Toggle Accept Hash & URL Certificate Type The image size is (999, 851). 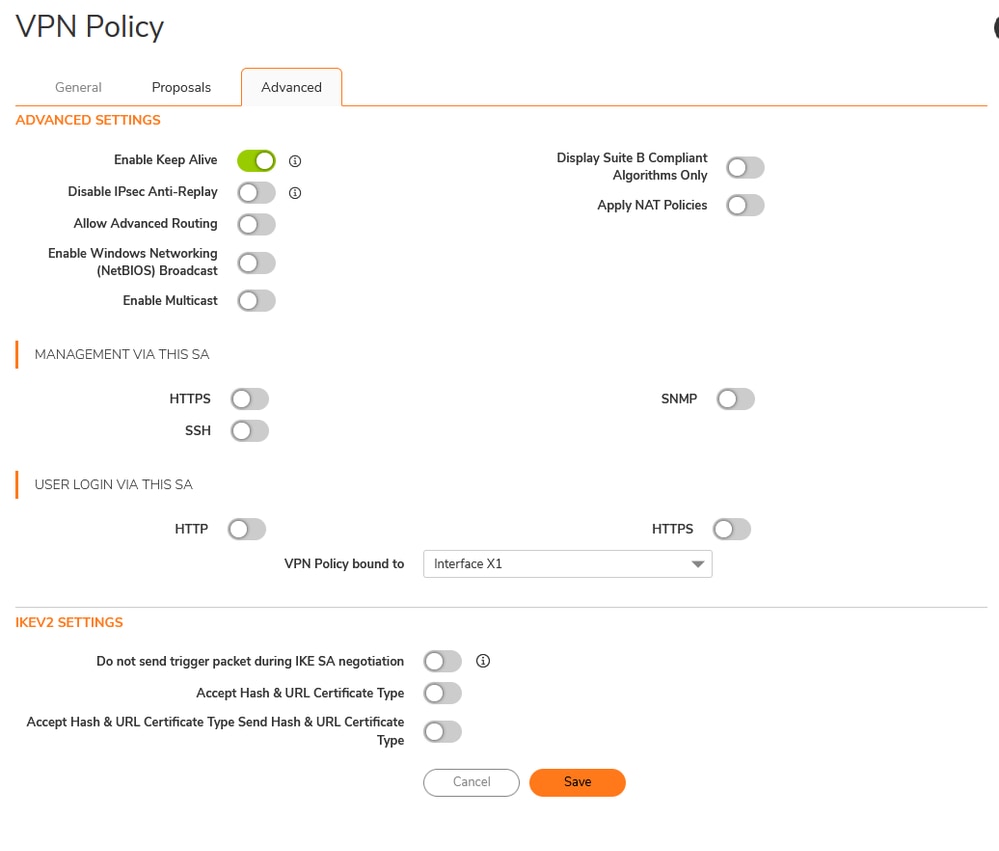pyautogui.click(x=443, y=693)
